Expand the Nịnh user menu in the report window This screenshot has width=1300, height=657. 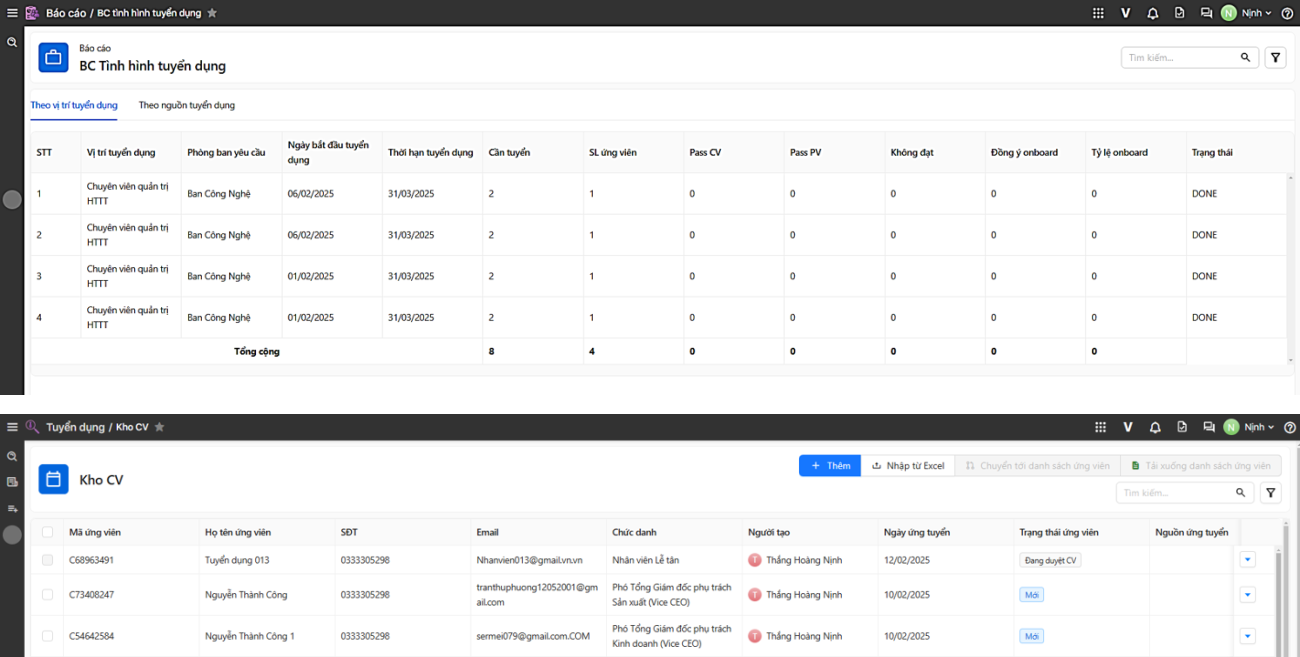click(x=1246, y=13)
